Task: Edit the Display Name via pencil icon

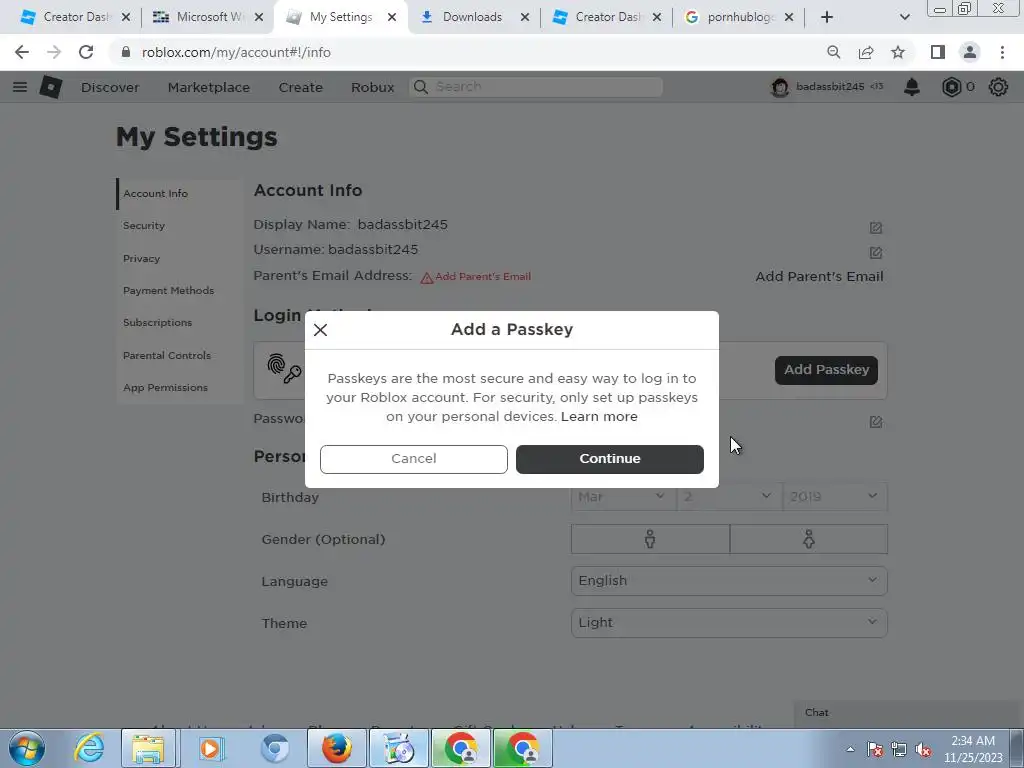Action: tap(876, 227)
